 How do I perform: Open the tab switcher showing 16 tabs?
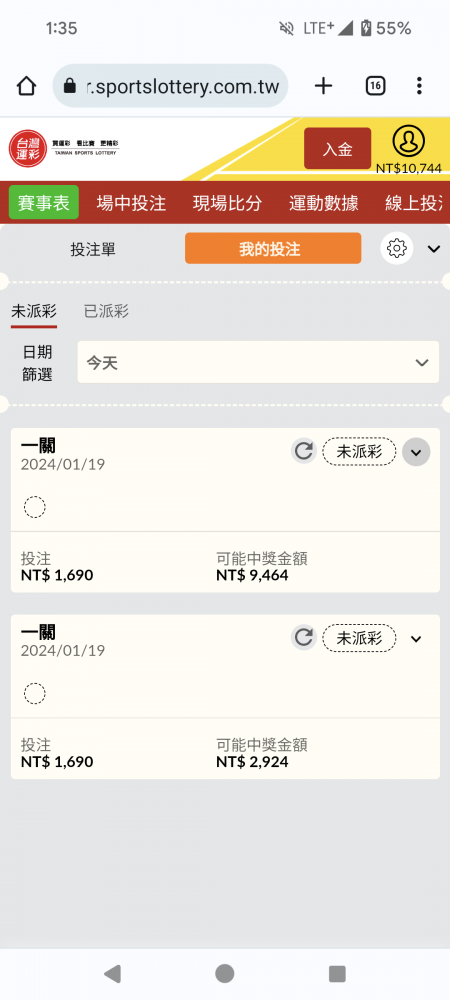click(375, 85)
